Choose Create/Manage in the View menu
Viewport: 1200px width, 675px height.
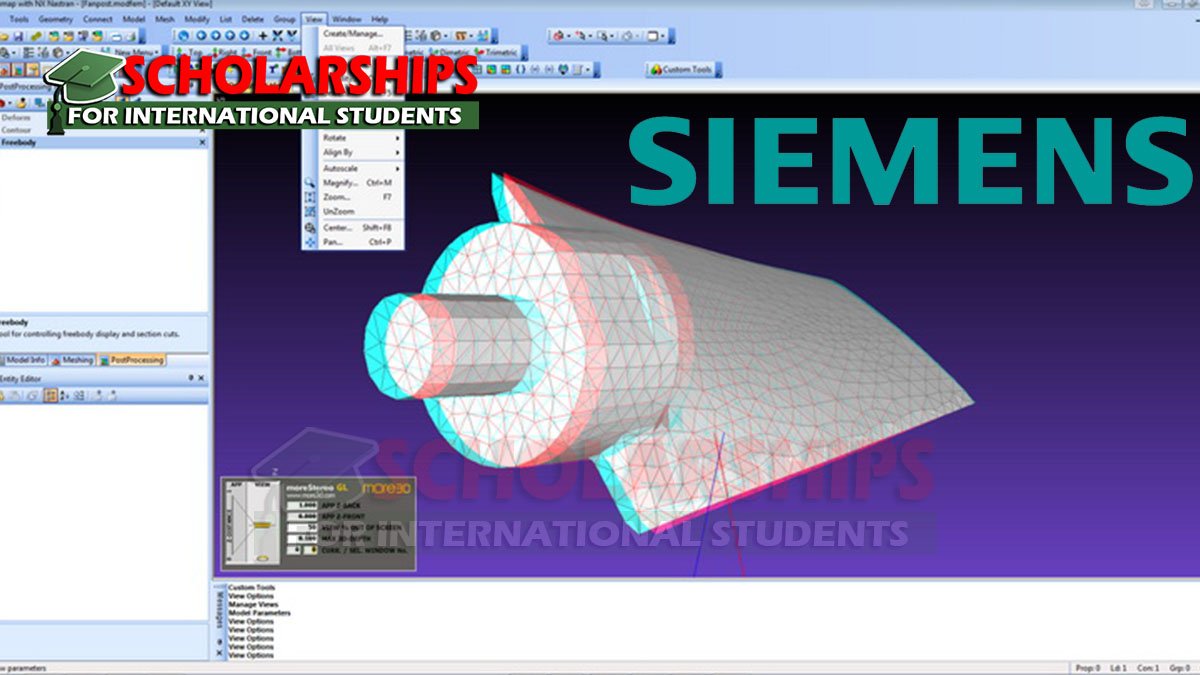click(x=353, y=33)
